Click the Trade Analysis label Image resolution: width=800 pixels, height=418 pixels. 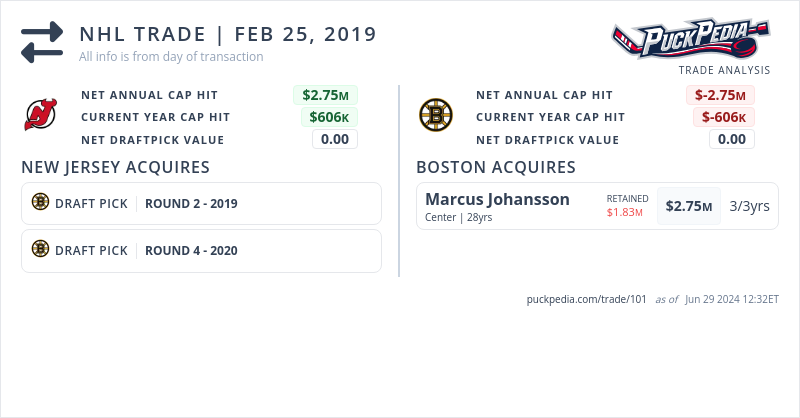point(724,70)
